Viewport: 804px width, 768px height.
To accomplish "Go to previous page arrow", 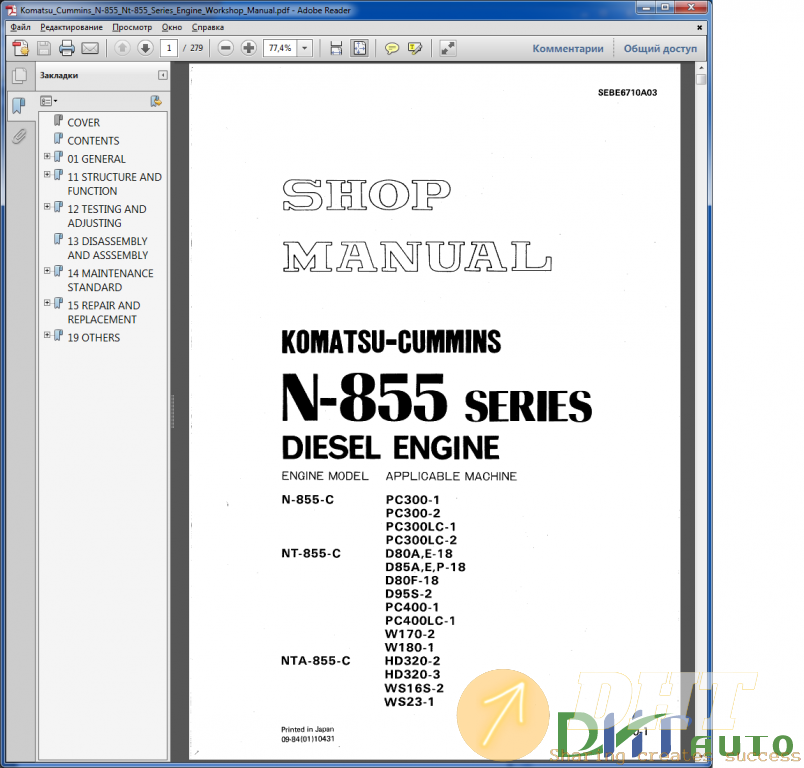I will (x=122, y=48).
